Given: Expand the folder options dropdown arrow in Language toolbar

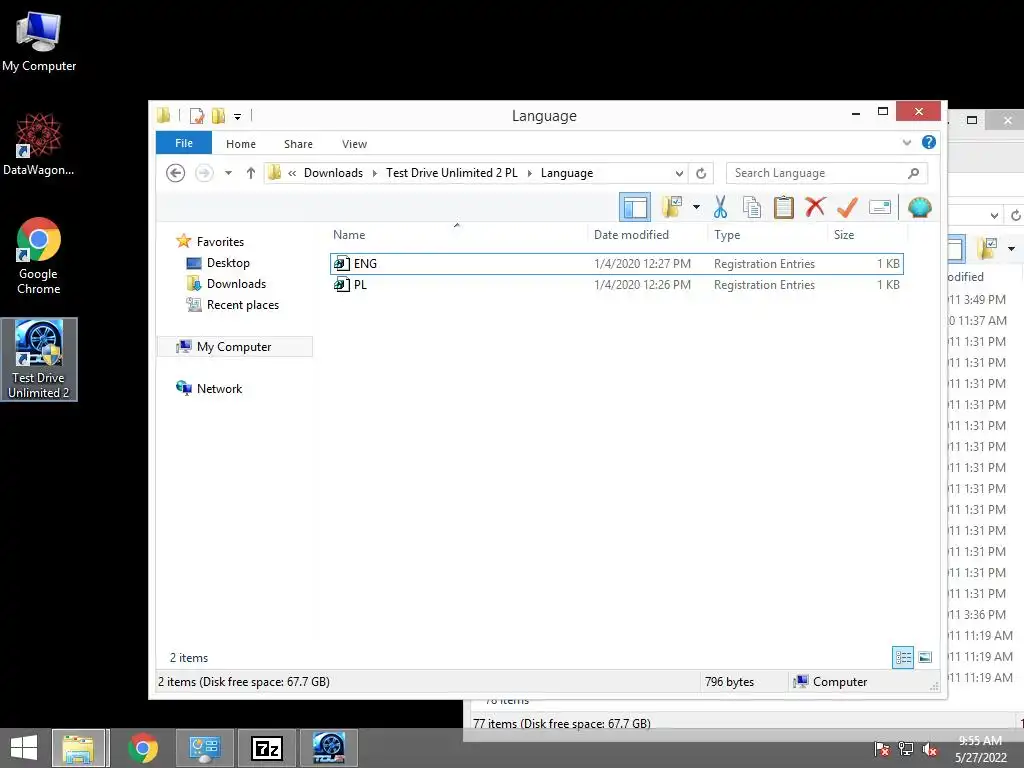Looking at the screenshot, I should (696, 208).
